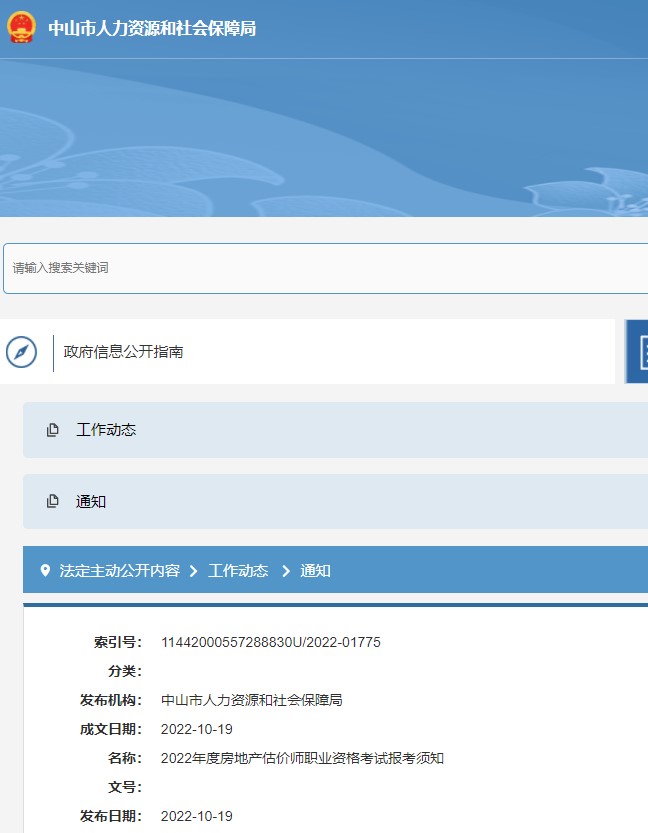
Task: Expand the 工作动态 sidebar row
Action: pos(106,430)
